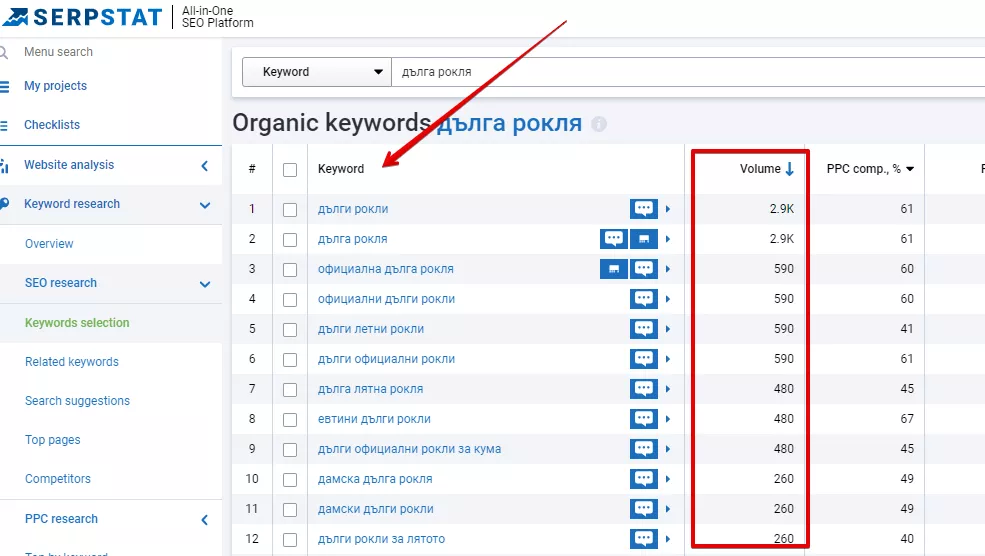This screenshot has height=556, width=985.
Task: Click image SERP icon for официална дълга рокля
Action: 614,269
